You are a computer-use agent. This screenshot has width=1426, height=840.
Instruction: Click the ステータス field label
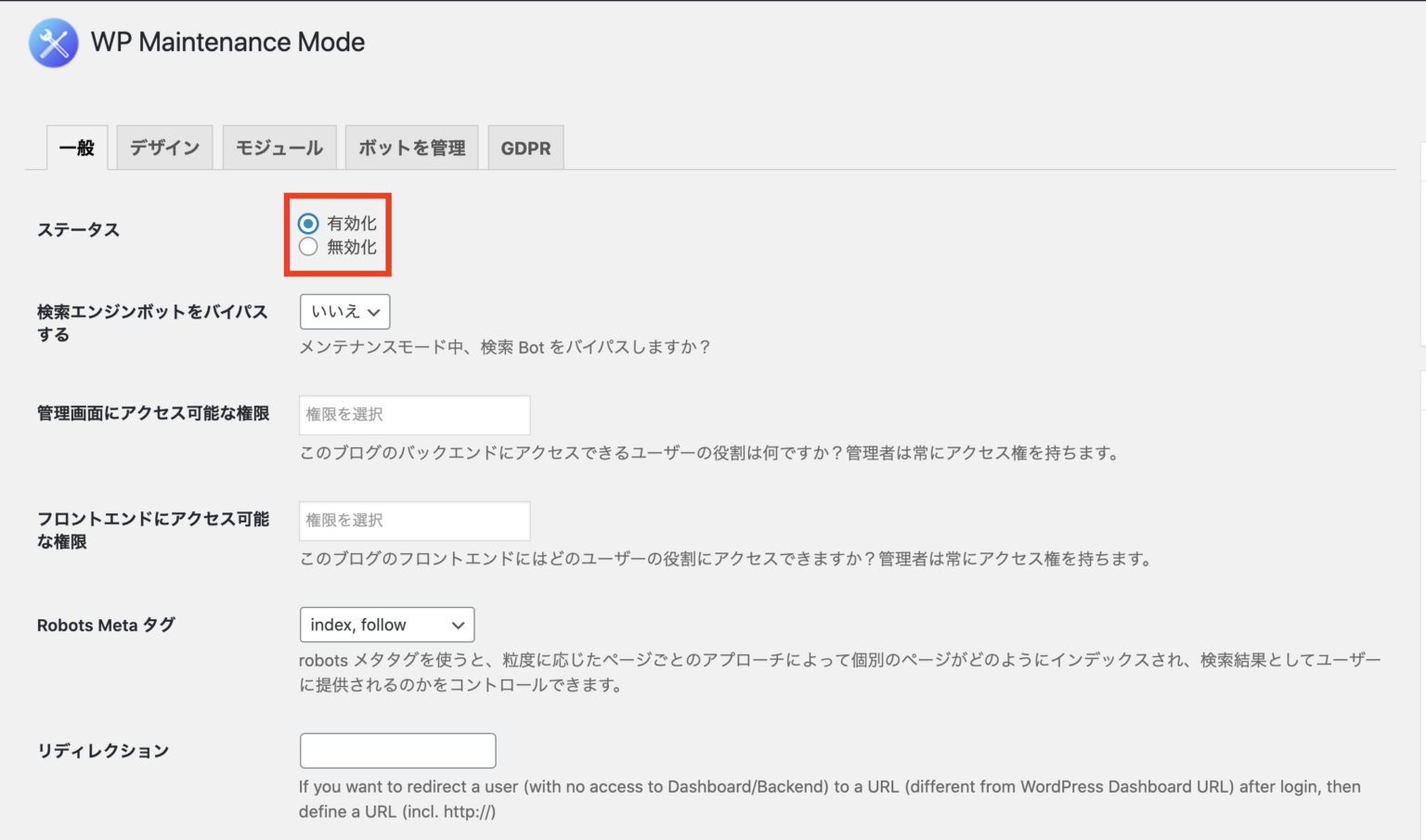click(x=78, y=230)
